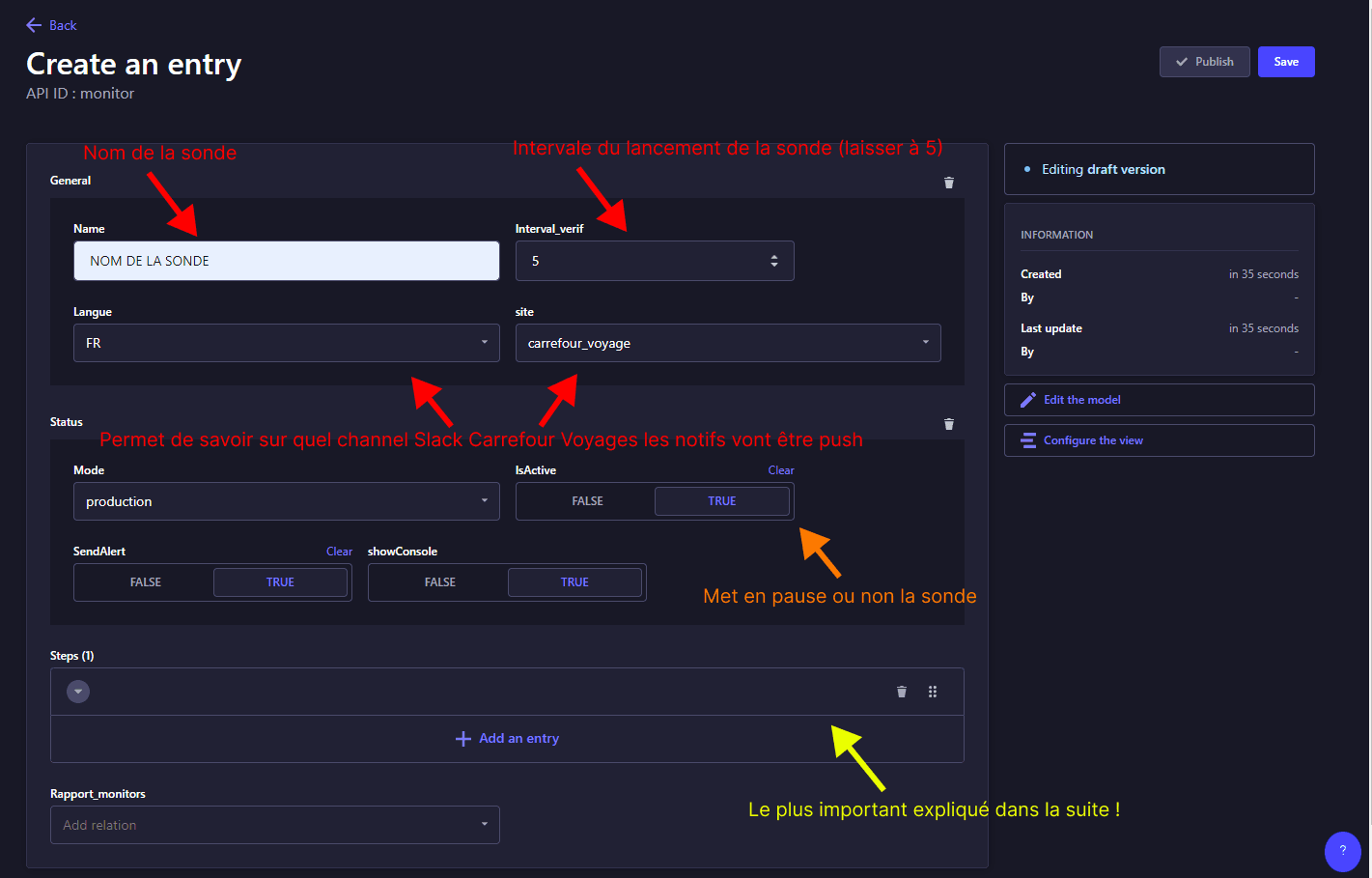The height and width of the screenshot is (878, 1372).
Task: Remove the Steps entry using trash icon
Action: [901, 692]
